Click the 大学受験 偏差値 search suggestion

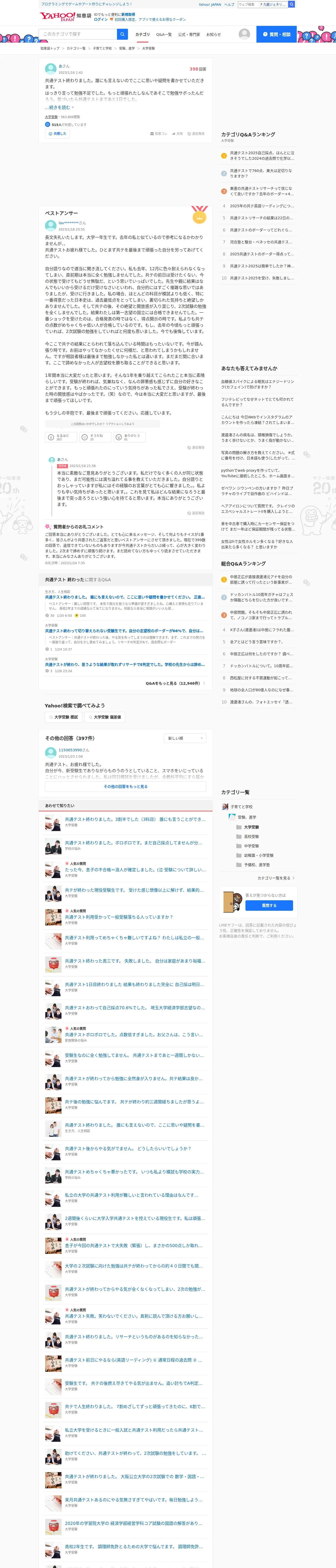[105, 717]
